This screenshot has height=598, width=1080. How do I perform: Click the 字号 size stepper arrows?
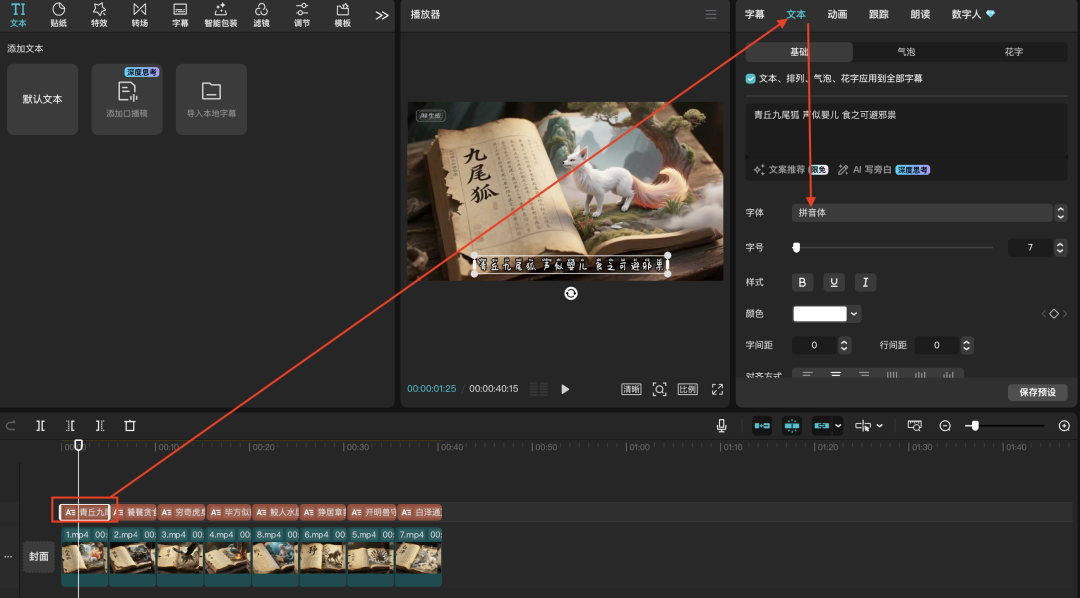pyautogui.click(x=1061, y=247)
